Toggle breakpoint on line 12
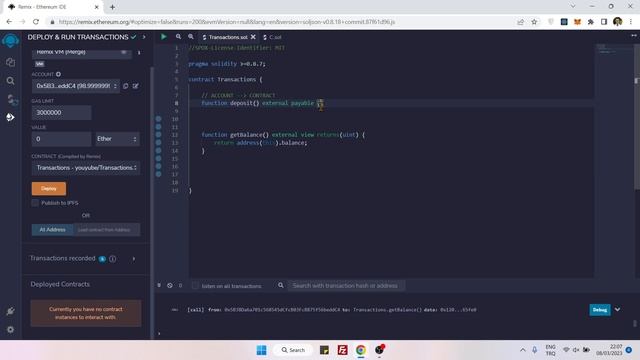640x360 pixels. pyautogui.click(x=158, y=135)
